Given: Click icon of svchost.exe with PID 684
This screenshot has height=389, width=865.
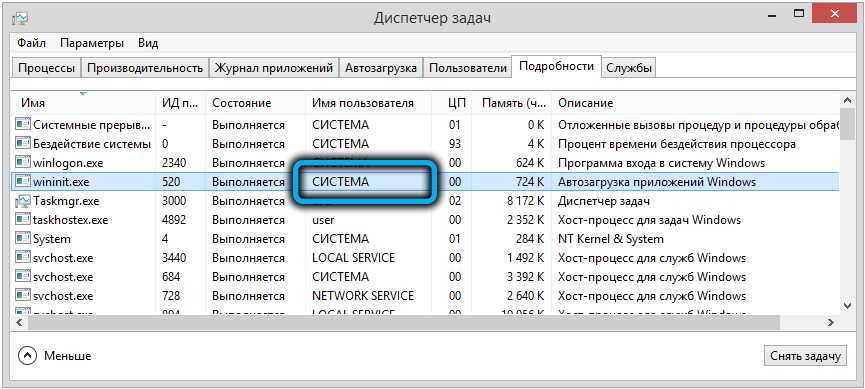Looking at the screenshot, I should click(x=23, y=276).
